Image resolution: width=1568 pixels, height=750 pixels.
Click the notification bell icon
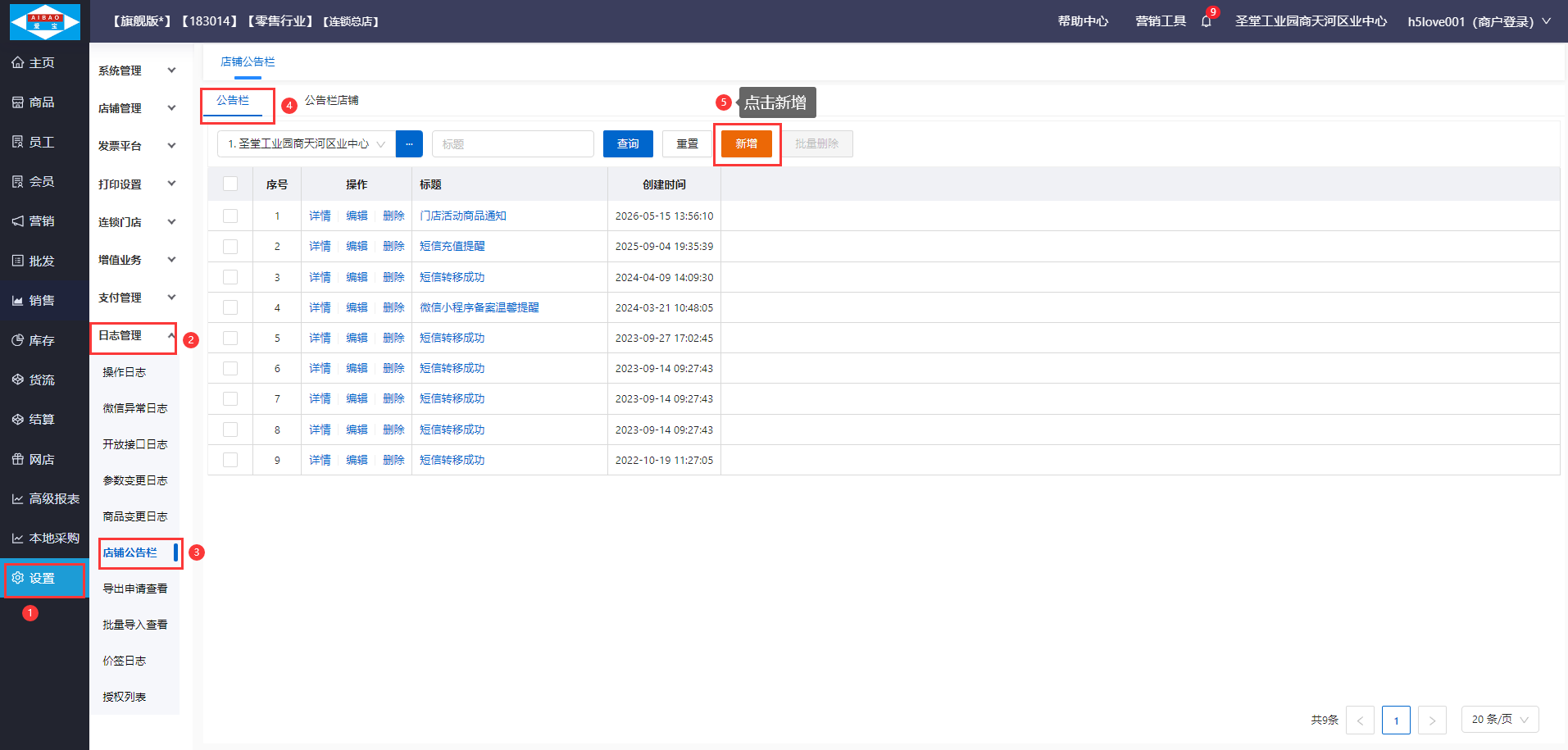click(1206, 21)
